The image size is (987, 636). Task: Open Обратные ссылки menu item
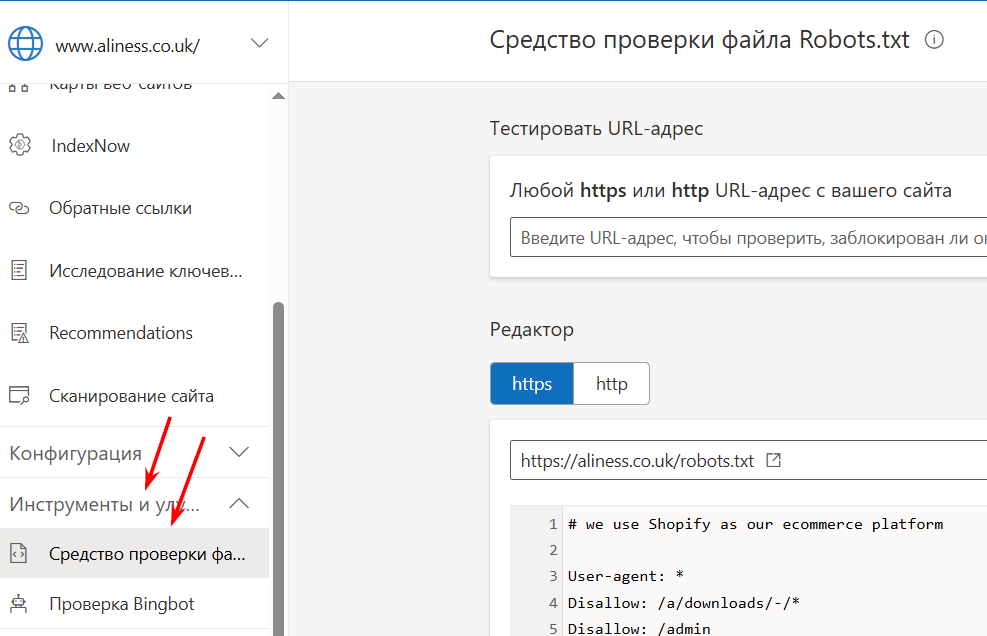120,208
